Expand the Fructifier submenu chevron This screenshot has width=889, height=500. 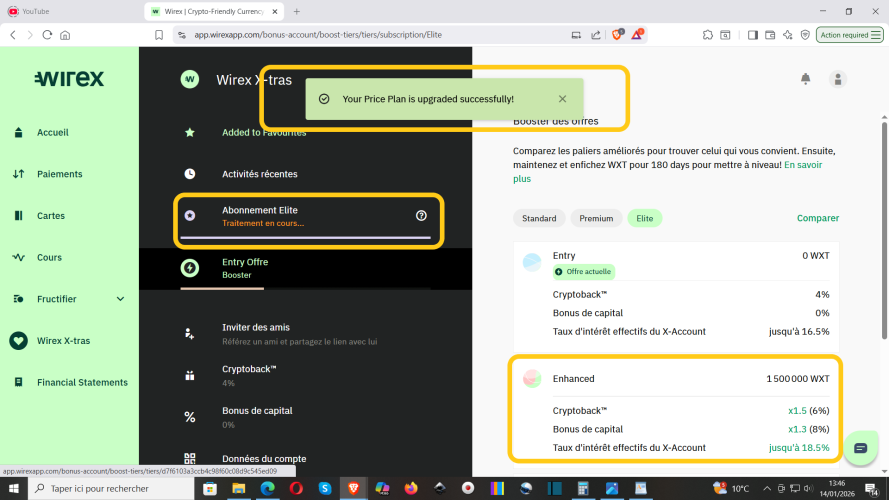click(x=120, y=299)
